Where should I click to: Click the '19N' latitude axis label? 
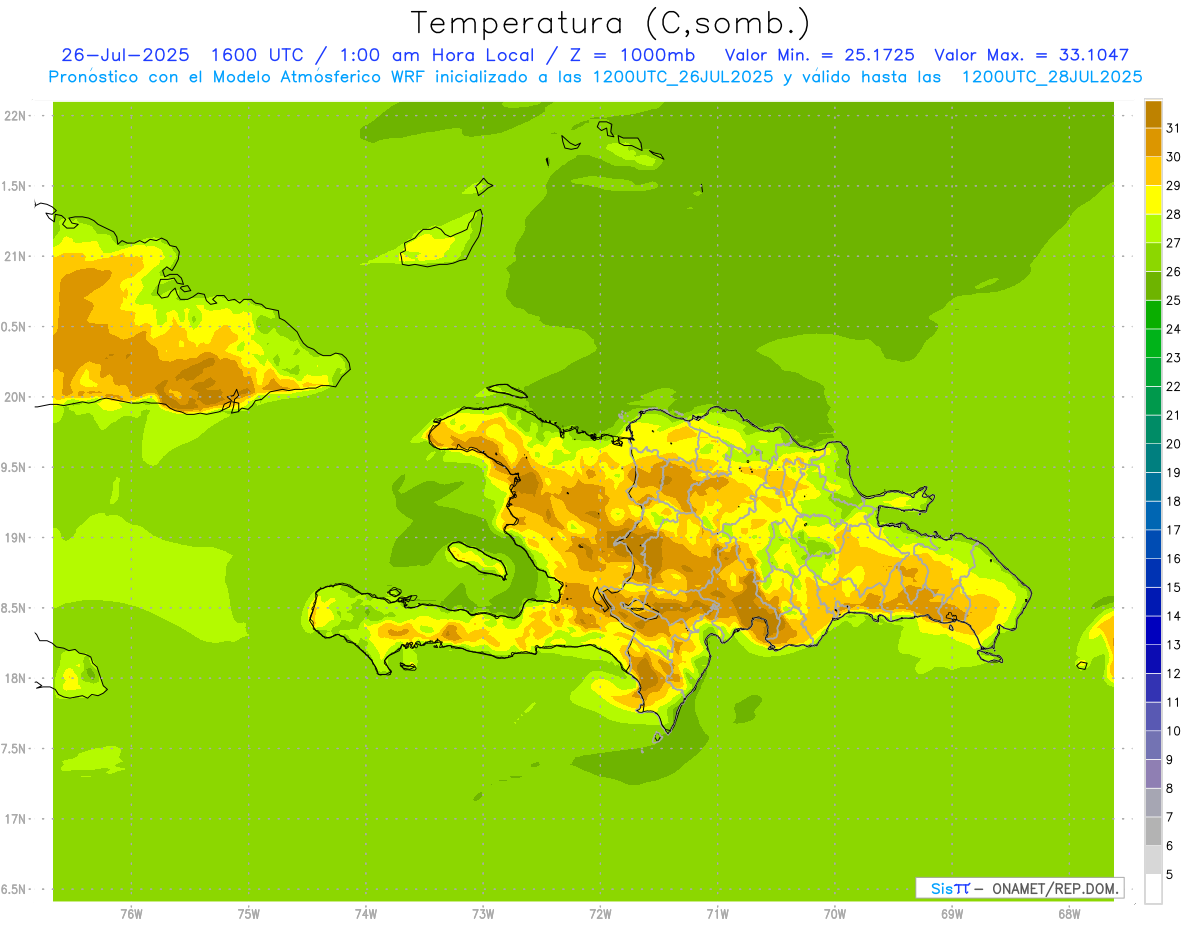15,538
